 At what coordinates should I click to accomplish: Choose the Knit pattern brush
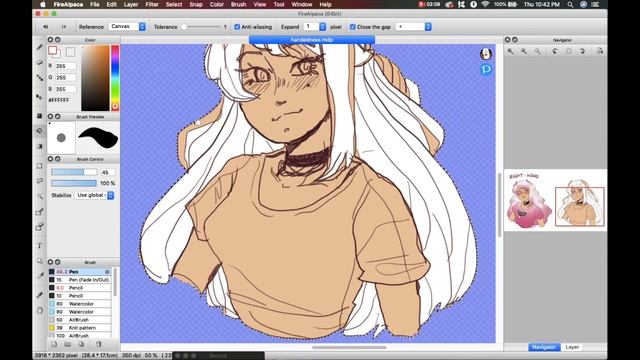[x=80, y=328]
